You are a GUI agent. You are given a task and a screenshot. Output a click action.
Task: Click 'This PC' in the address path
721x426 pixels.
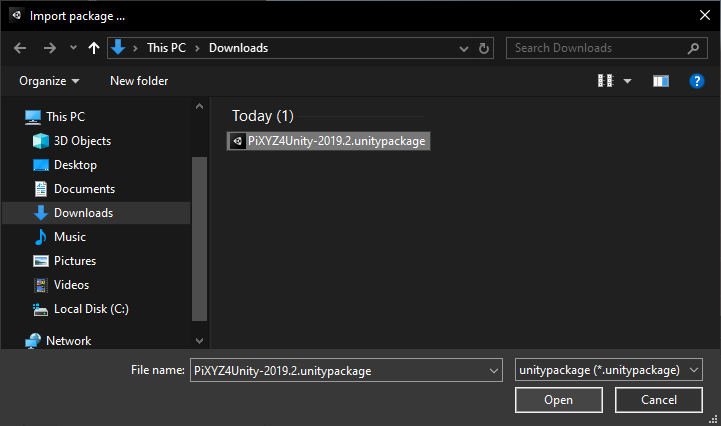166,48
